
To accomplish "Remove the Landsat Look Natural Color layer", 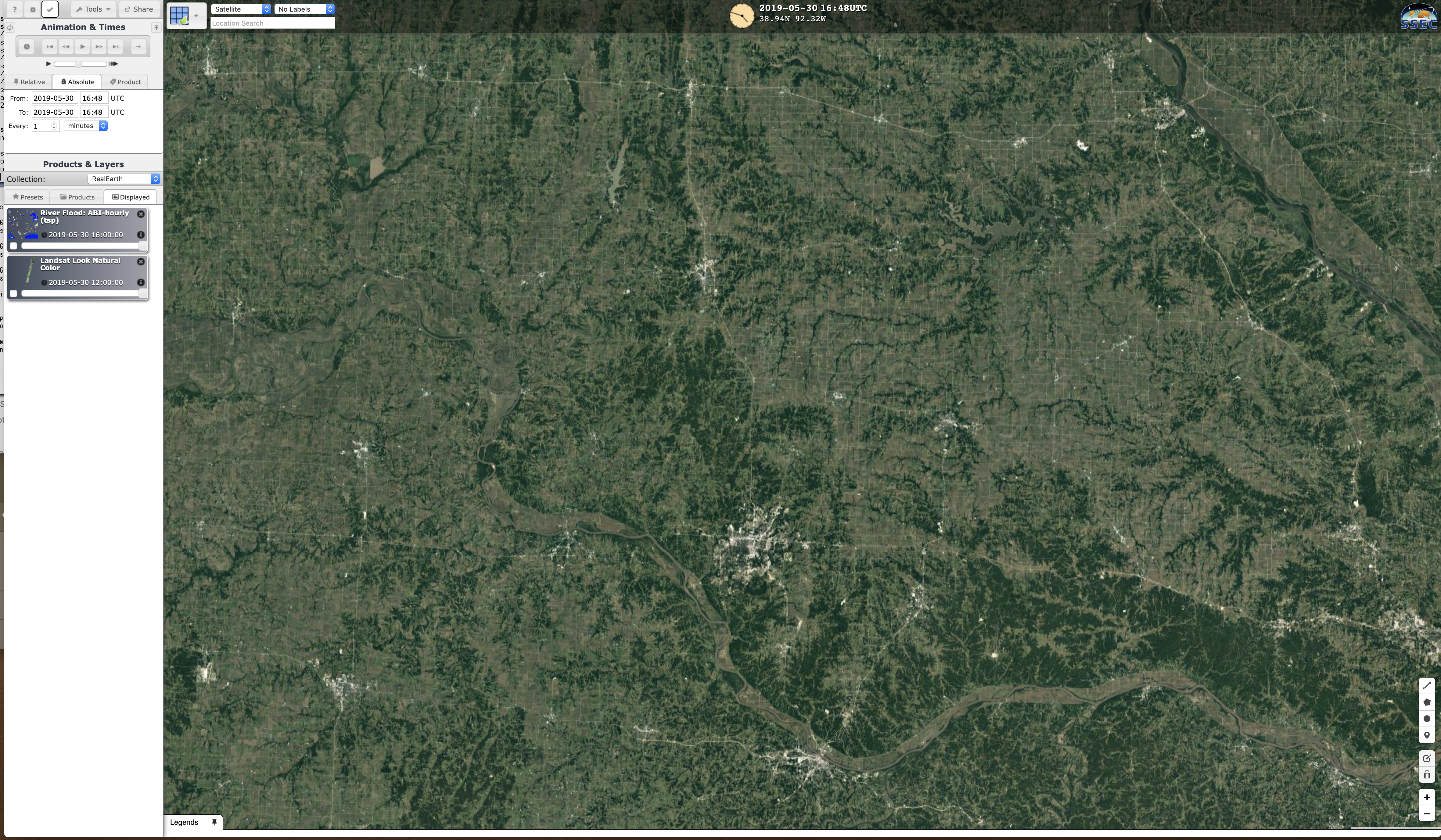I will coord(141,261).
